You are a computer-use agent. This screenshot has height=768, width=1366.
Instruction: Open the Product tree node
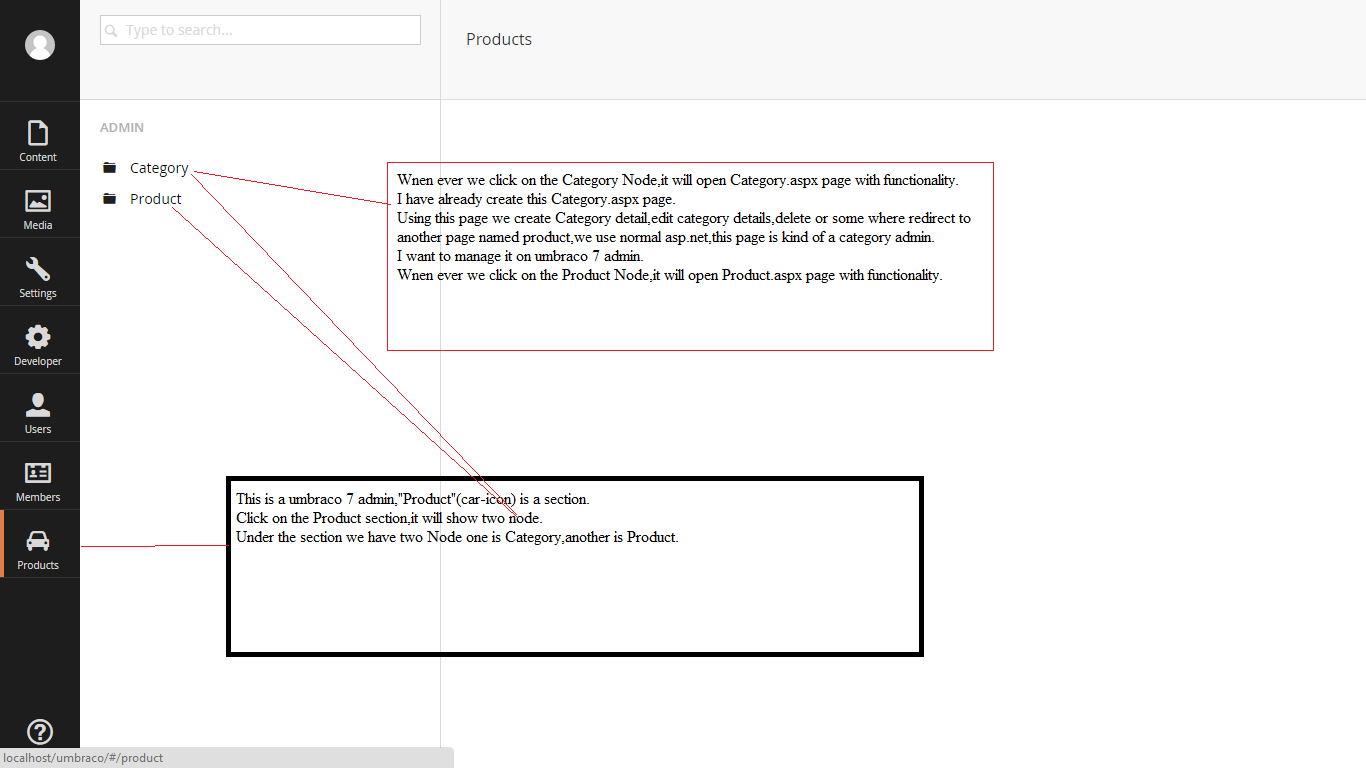click(x=156, y=199)
